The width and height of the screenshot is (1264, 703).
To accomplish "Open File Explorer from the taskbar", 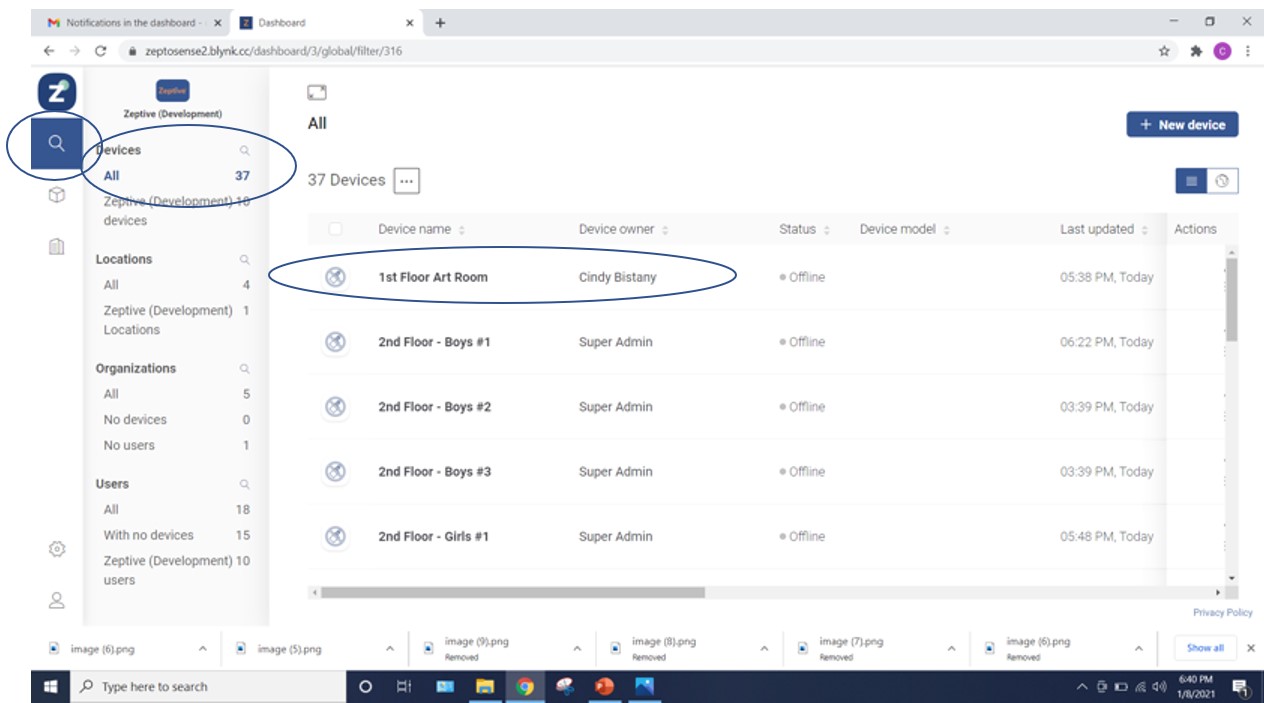I will 485,687.
